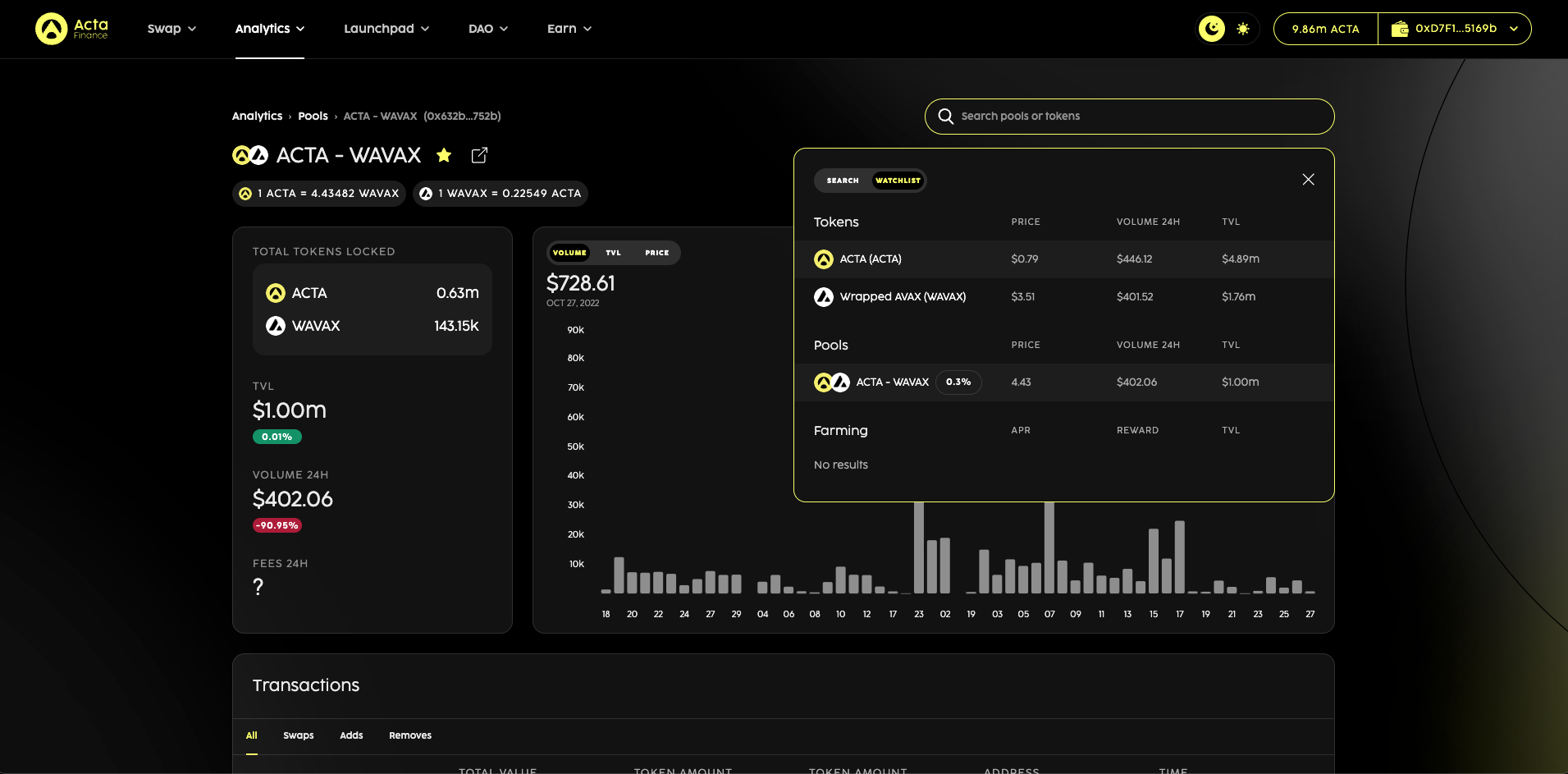Click 1 ACTA = 4.43482 WAVAX pill
The width and height of the screenshot is (1568, 774).
tap(319, 194)
